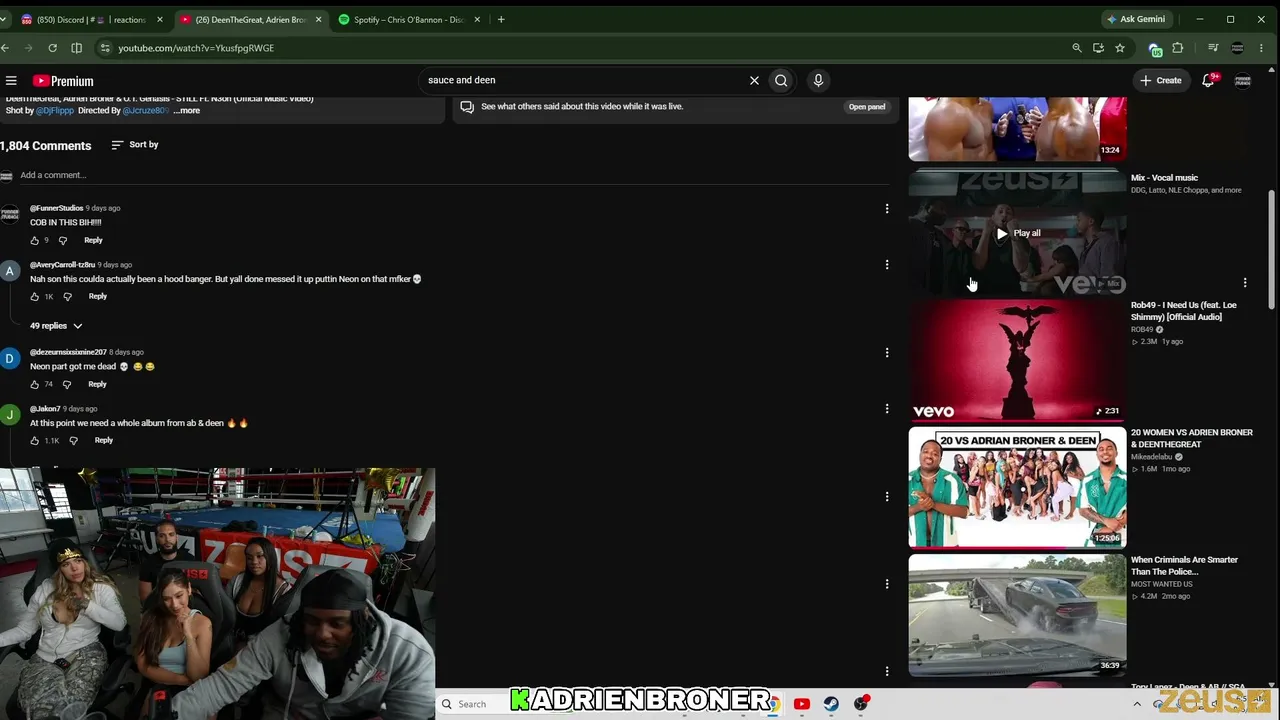
Task: Open options menu for @Jakon7 comment
Action: 886,409
